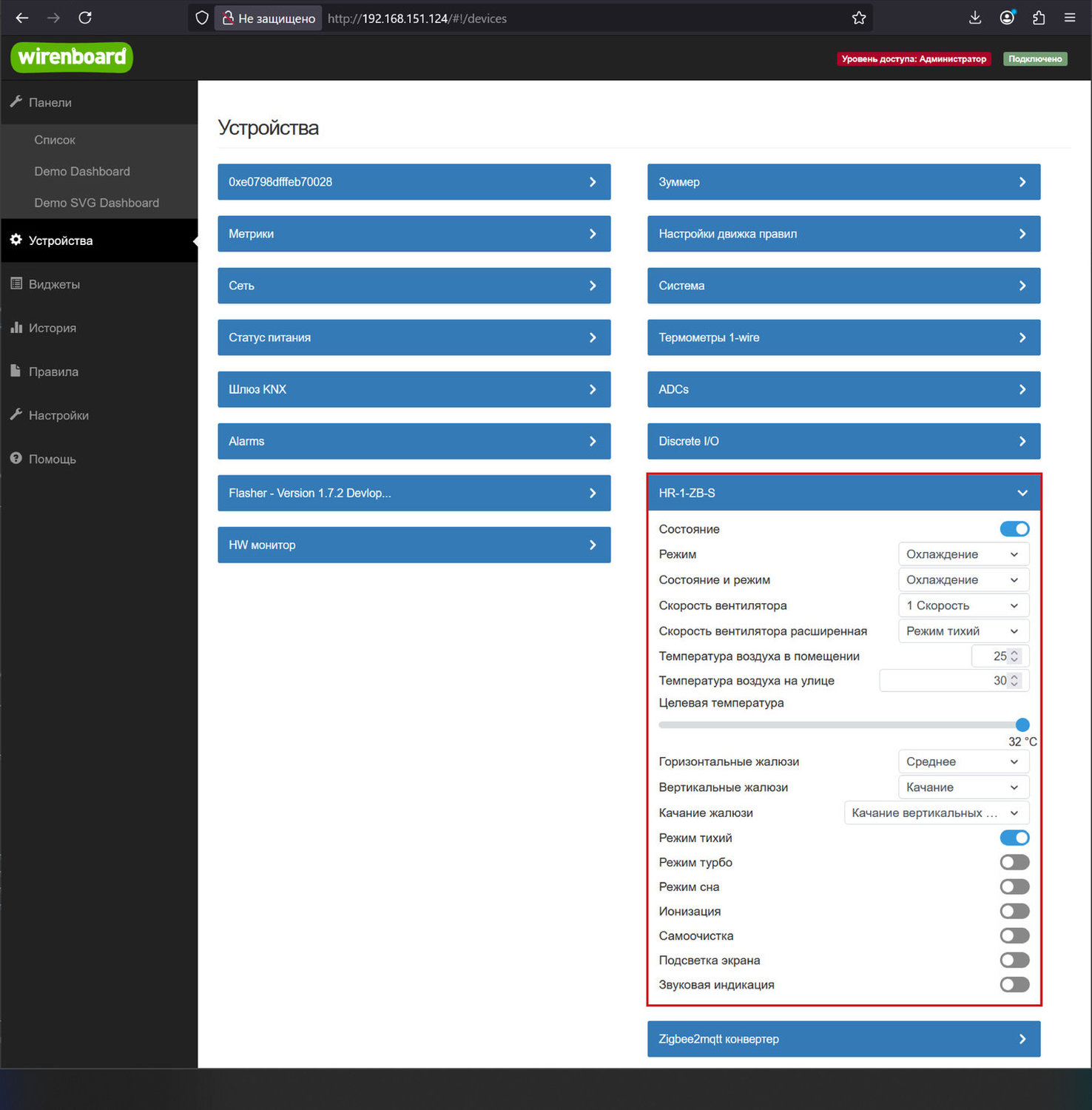
Task: Click the wrench icon next to Настройки
Action: point(16,414)
